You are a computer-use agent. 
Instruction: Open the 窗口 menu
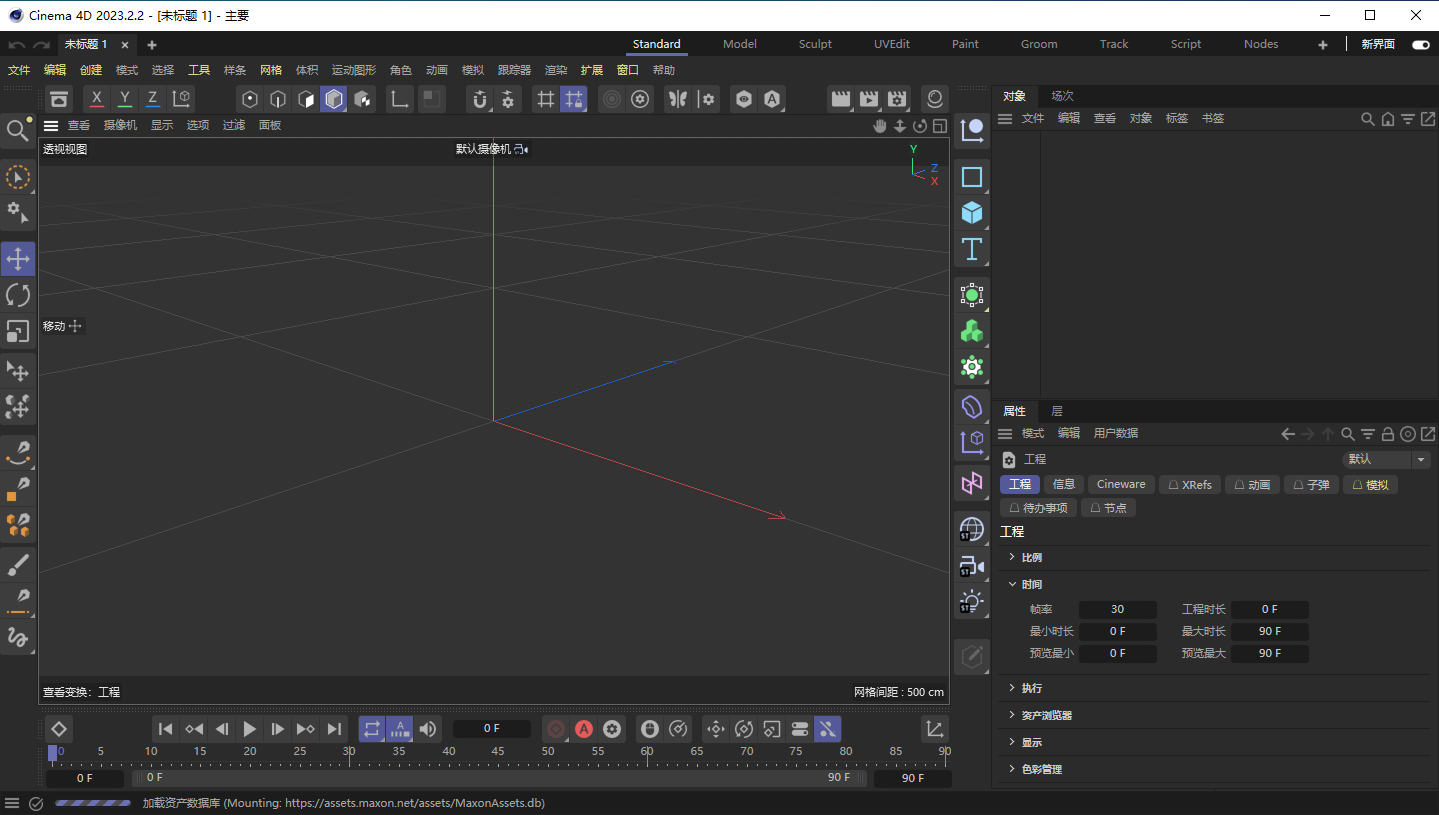click(x=627, y=69)
